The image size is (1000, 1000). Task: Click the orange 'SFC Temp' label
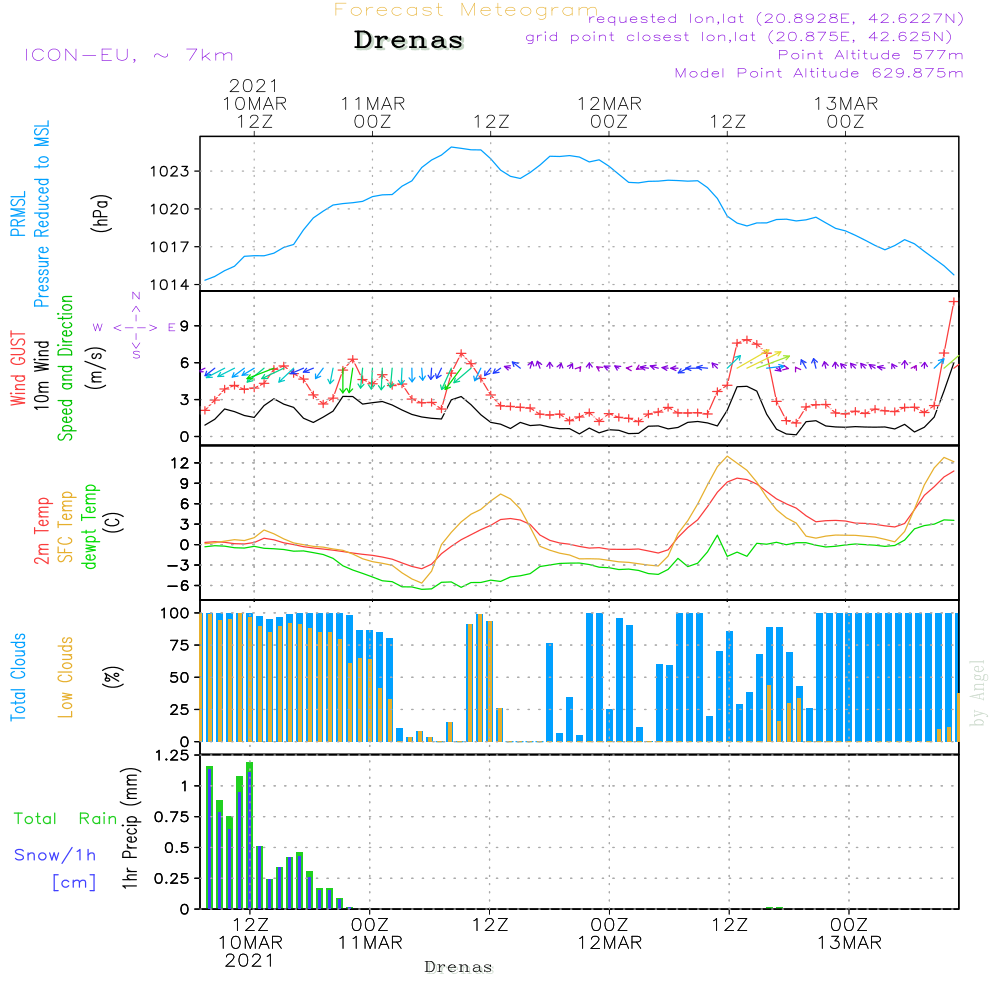tap(66, 527)
